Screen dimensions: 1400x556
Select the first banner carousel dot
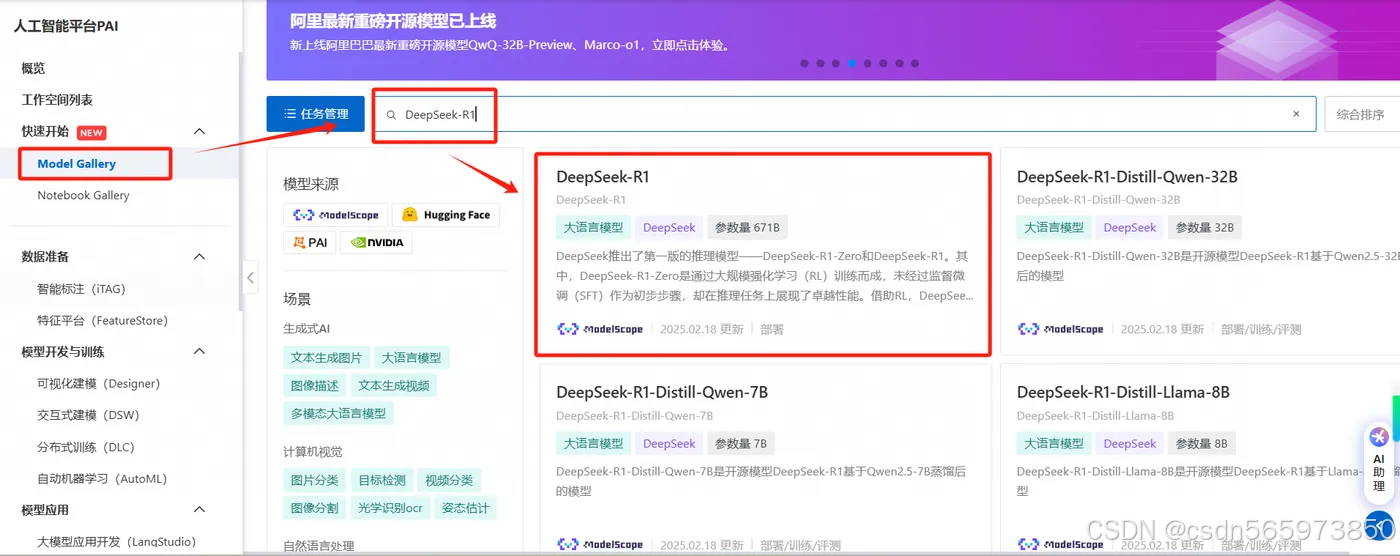point(804,63)
